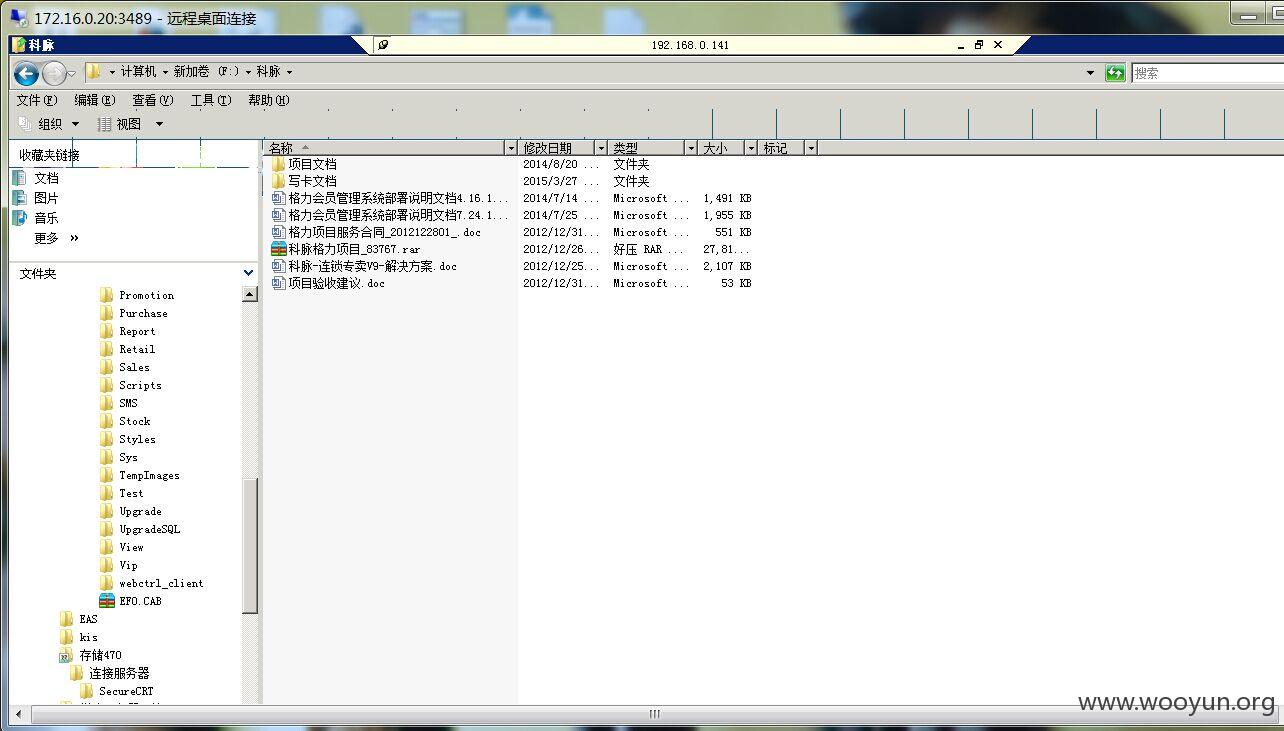Open the 工具(T) menu

(x=211, y=100)
